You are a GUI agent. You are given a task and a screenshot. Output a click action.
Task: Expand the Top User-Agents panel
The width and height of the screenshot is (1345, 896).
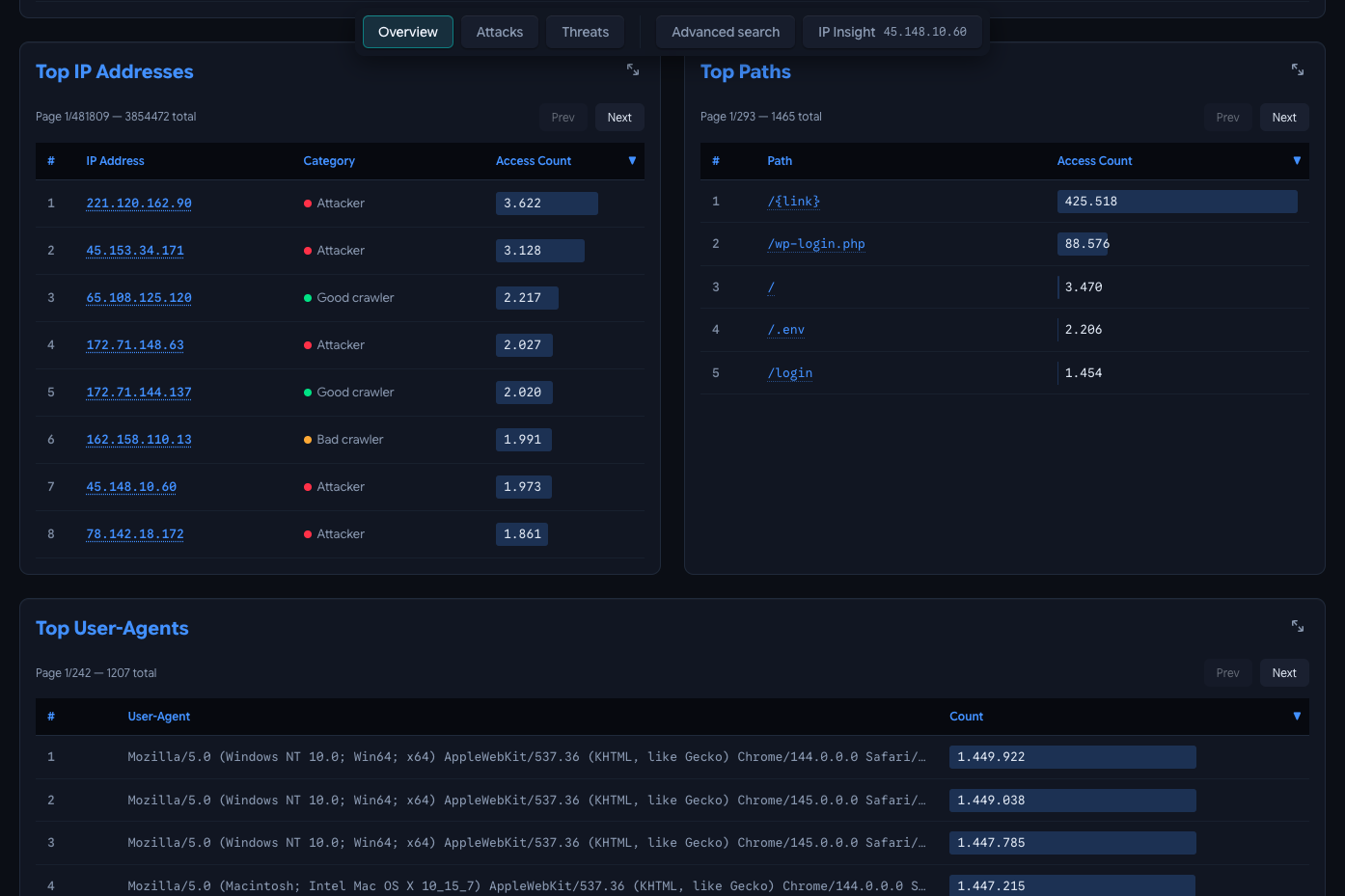pyautogui.click(x=1298, y=626)
